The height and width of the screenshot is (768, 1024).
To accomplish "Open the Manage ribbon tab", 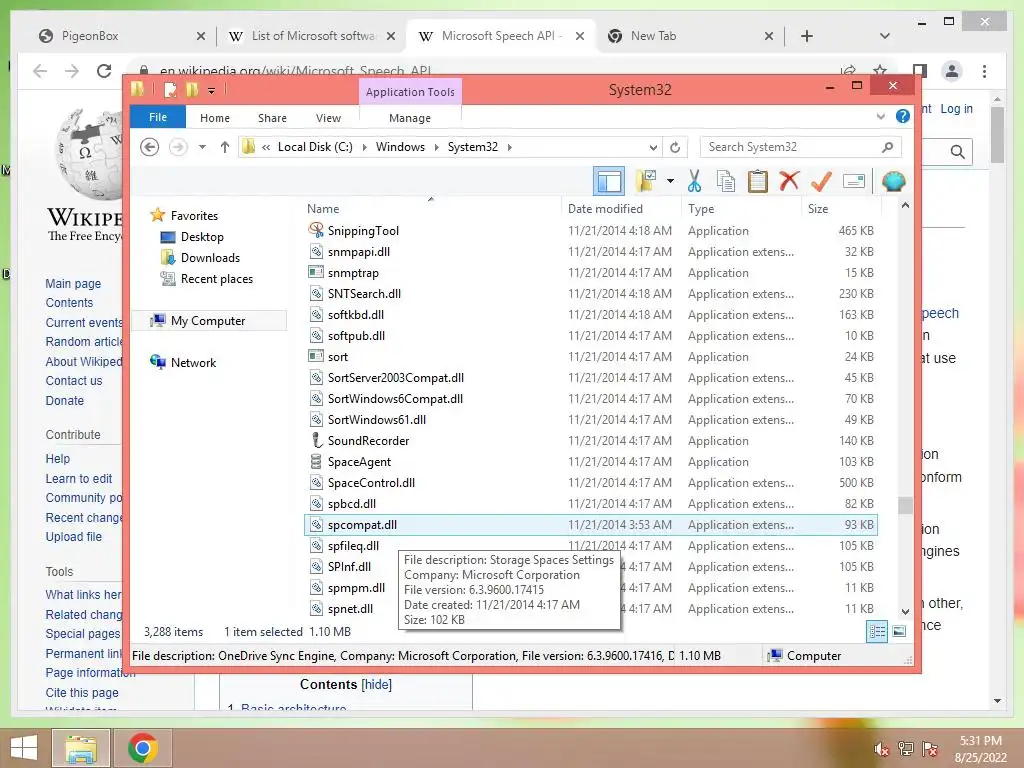I will tap(410, 118).
